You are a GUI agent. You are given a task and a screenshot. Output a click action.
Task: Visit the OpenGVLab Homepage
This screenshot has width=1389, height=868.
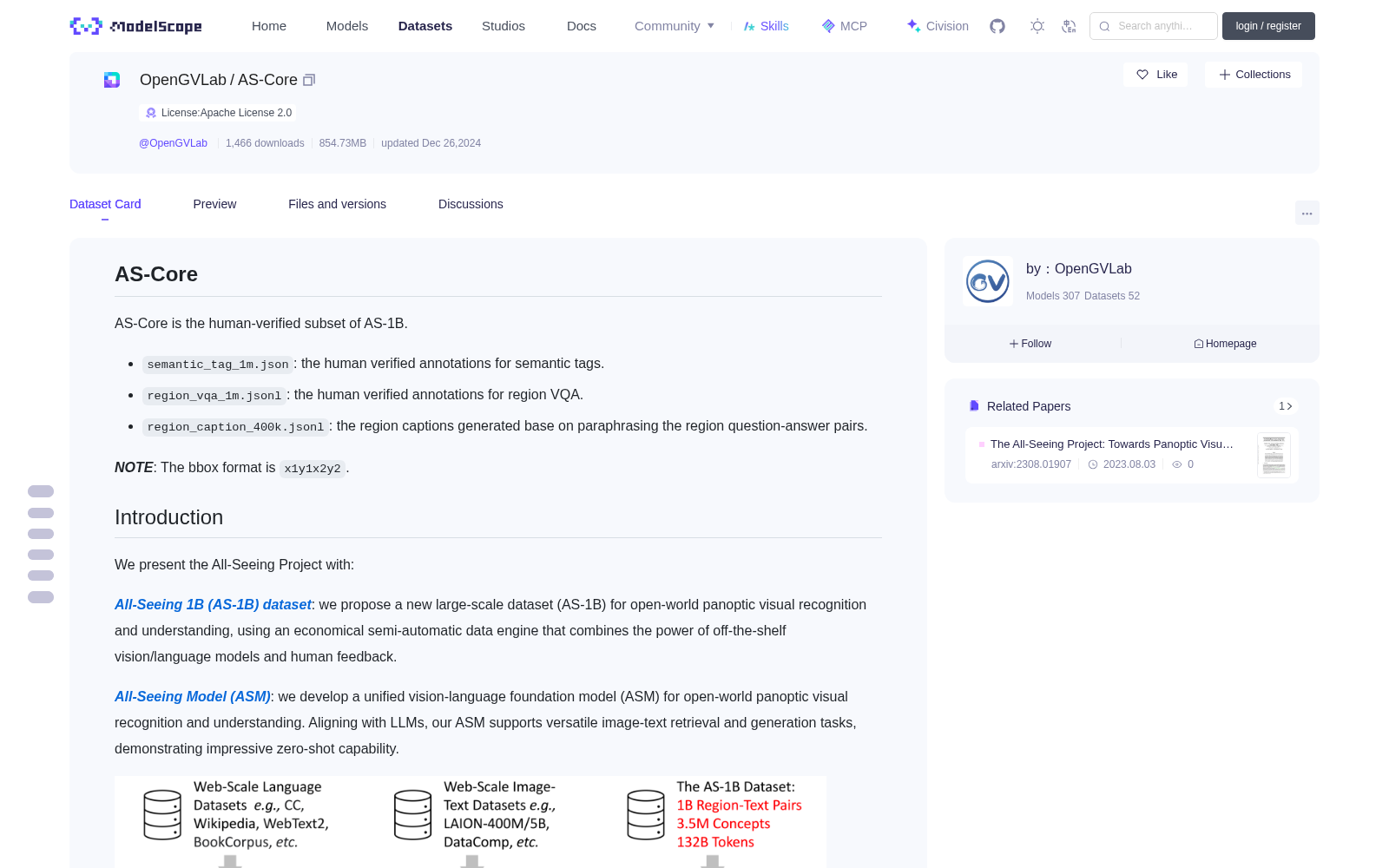(1225, 344)
